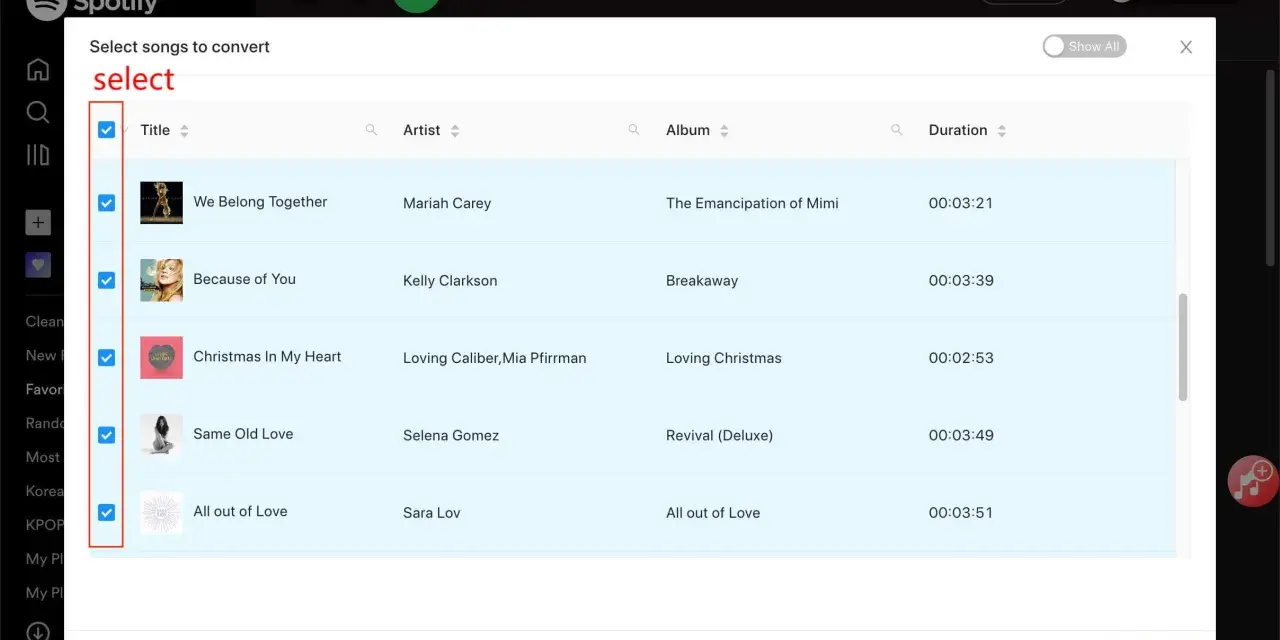Click We Belong Together album thumbnail
The height and width of the screenshot is (640, 1280).
[x=161, y=203]
